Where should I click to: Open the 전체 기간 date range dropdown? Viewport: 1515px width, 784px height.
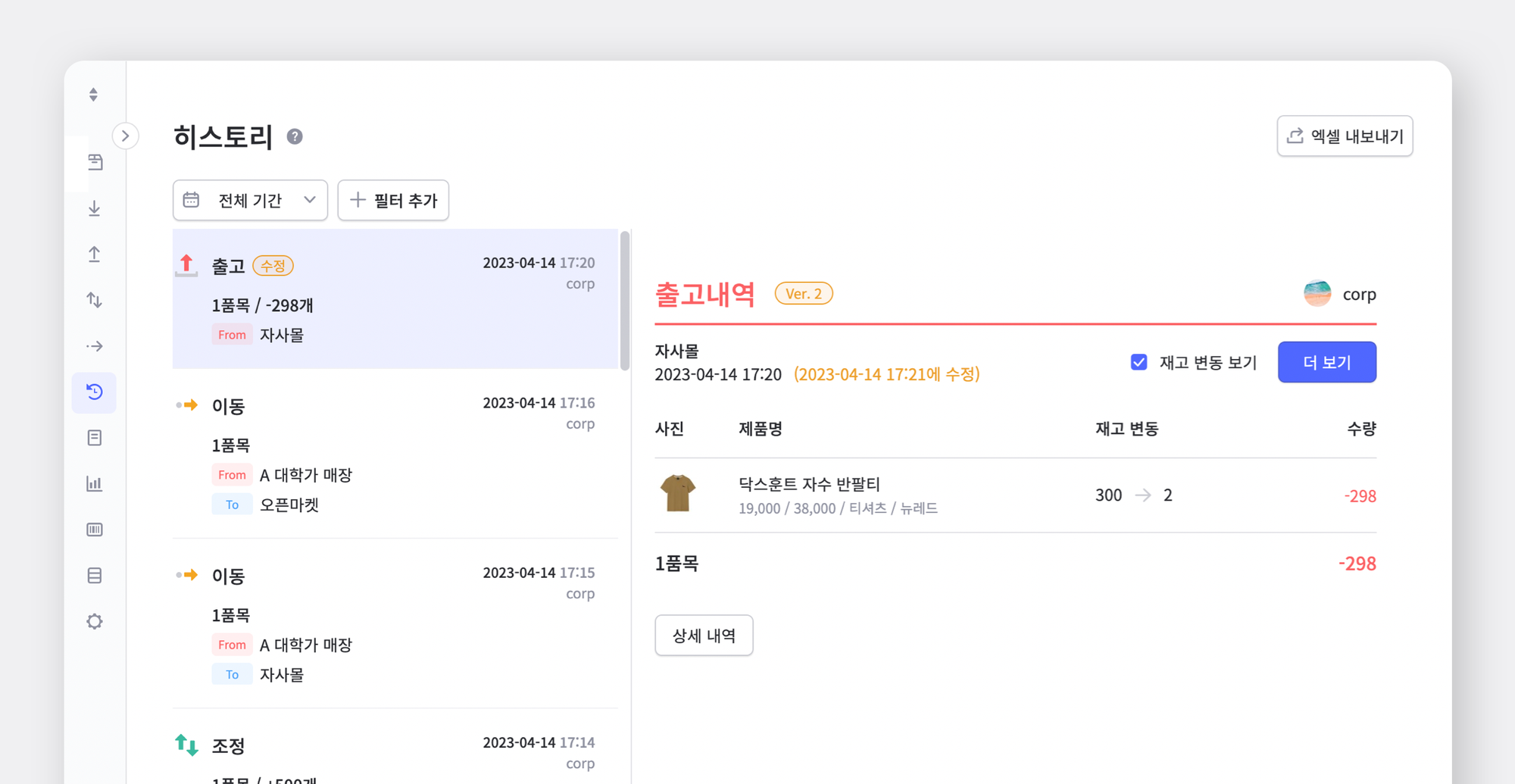pyautogui.click(x=250, y=200)
